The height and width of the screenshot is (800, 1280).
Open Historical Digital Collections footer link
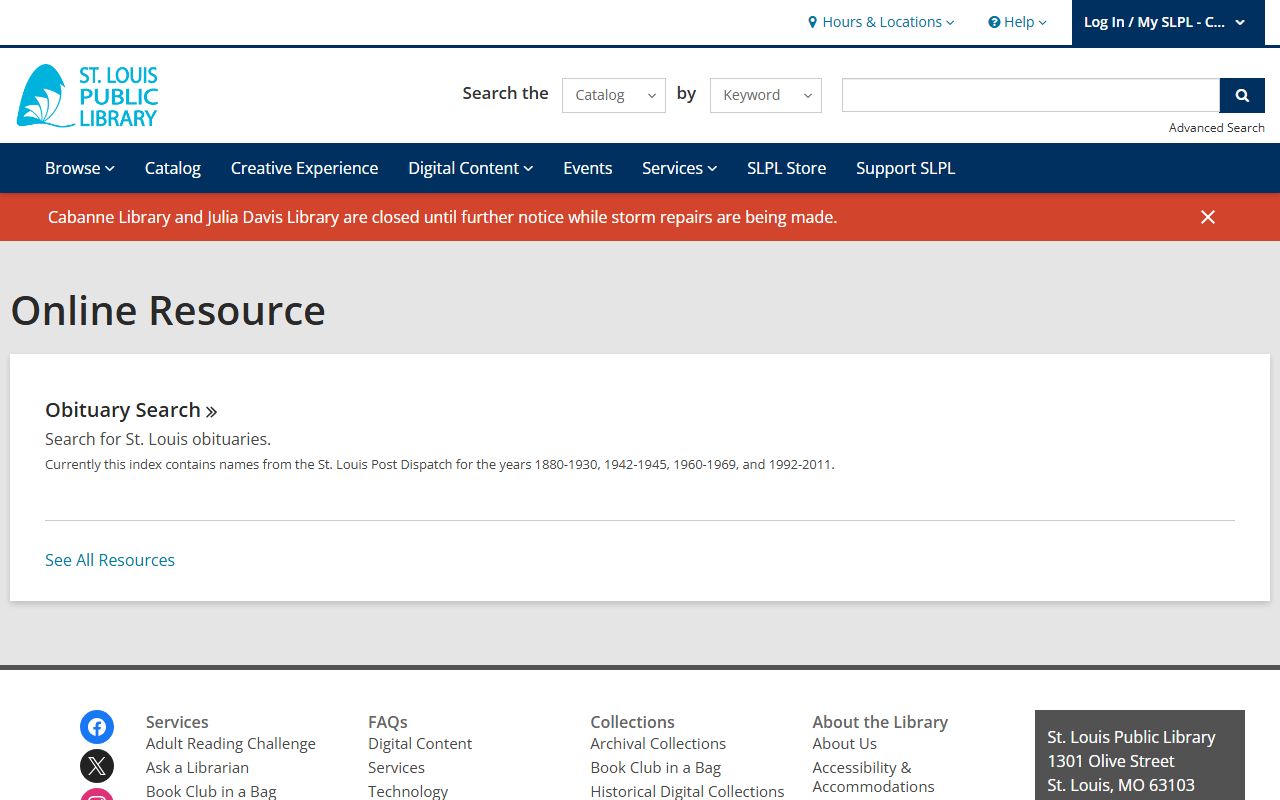click(687, 791)
